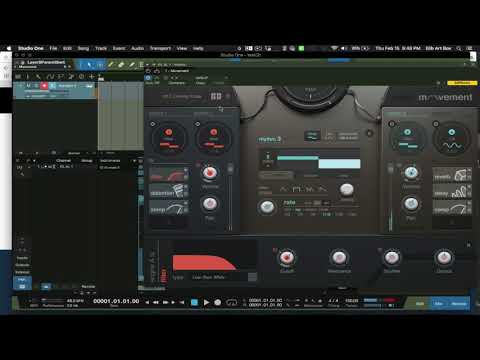Select the Paint tool in the toolbar

[132, 64]
